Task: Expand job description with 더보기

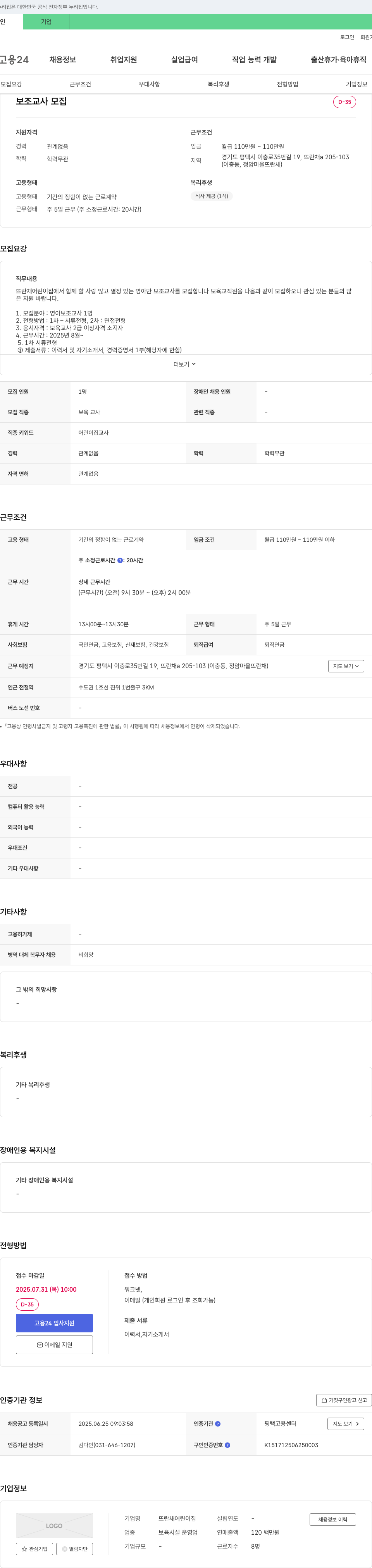Action: (185, 364)
